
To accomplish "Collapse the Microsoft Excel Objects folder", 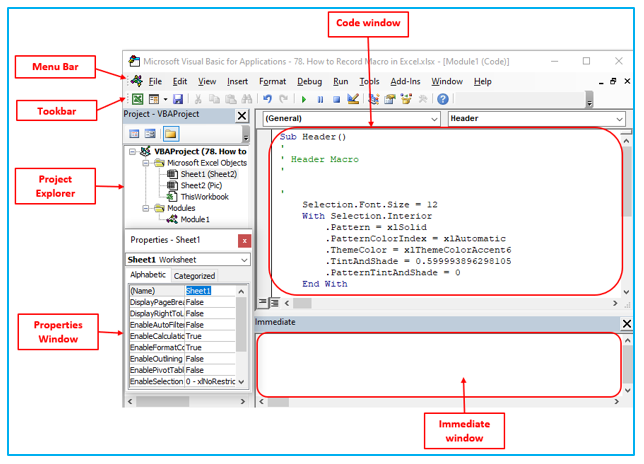I will [146, 163].
